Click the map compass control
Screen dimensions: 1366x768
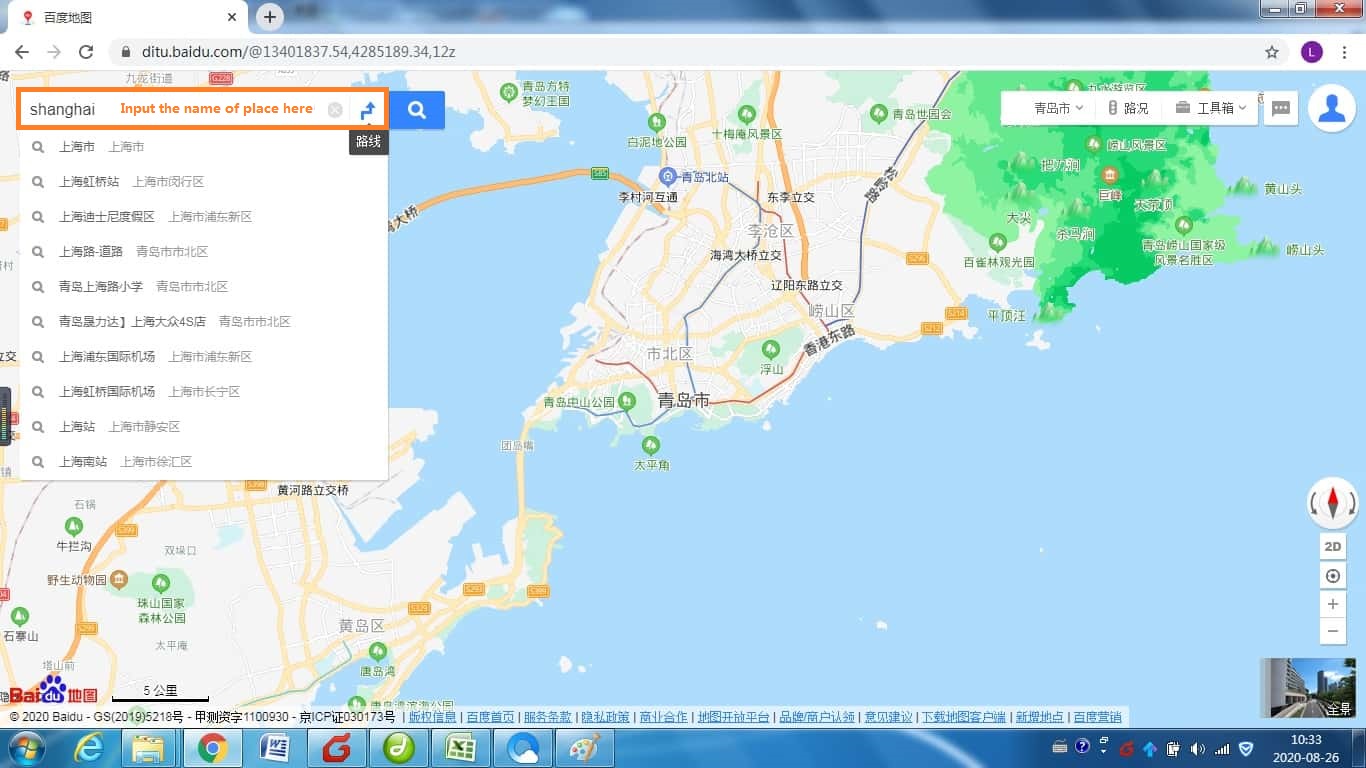[1332, 503]
